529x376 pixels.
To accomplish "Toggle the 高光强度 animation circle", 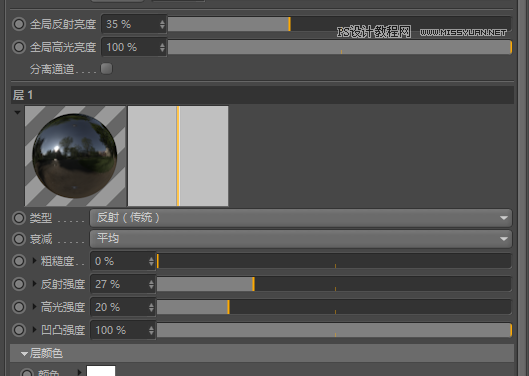I will [x=19, y=307].
